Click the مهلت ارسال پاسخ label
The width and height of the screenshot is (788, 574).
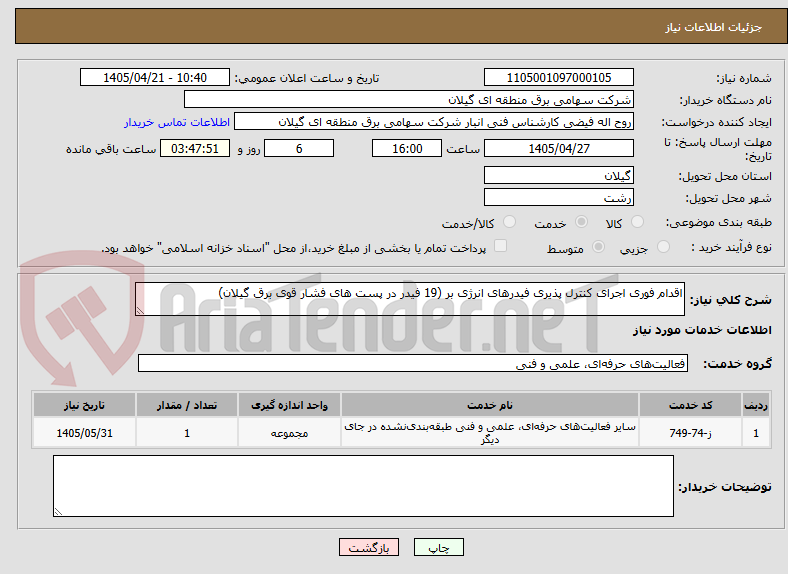(x=718, y=149)
